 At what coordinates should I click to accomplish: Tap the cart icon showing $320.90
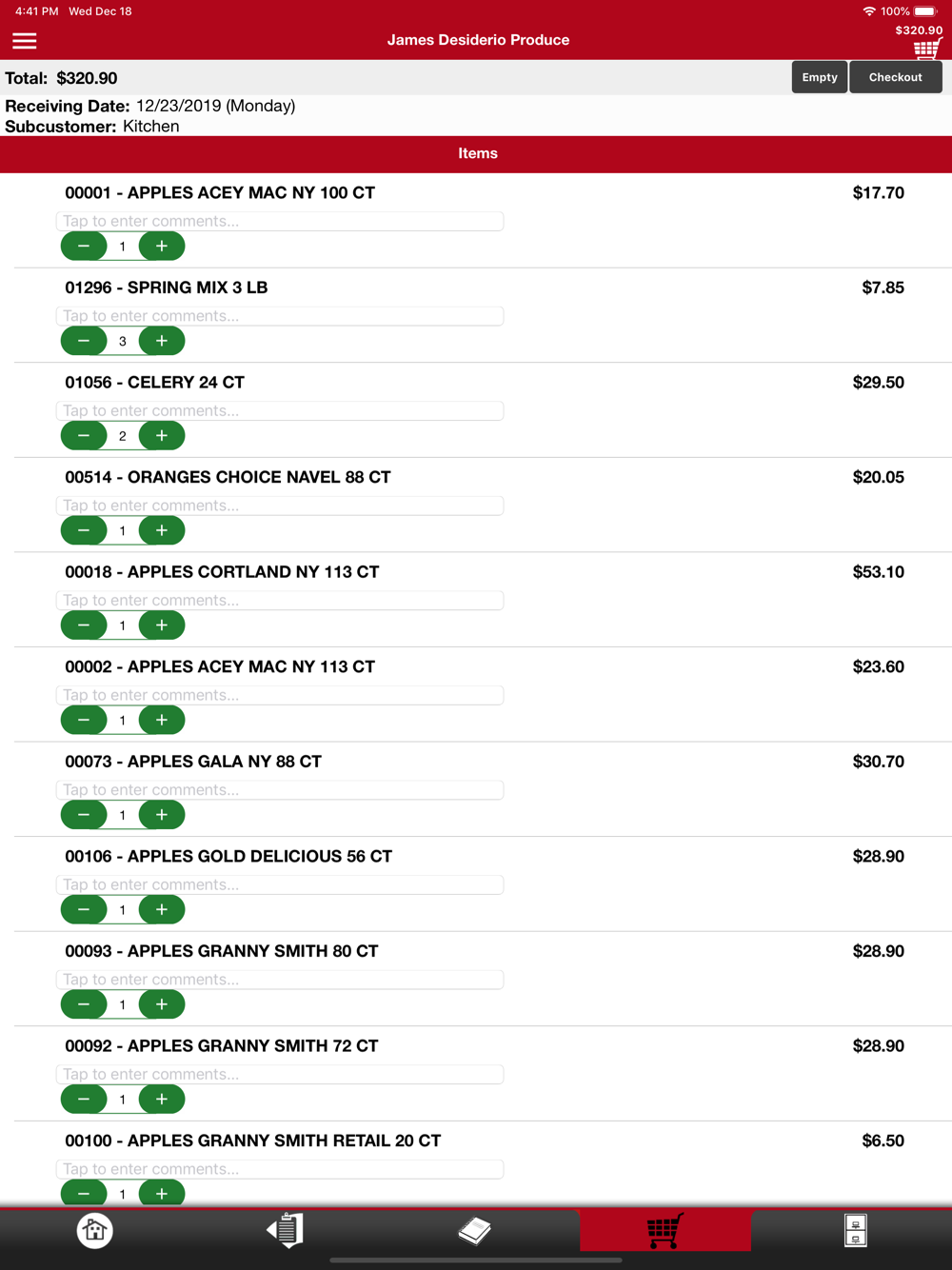pyautogui.click(x=926, y=49)
